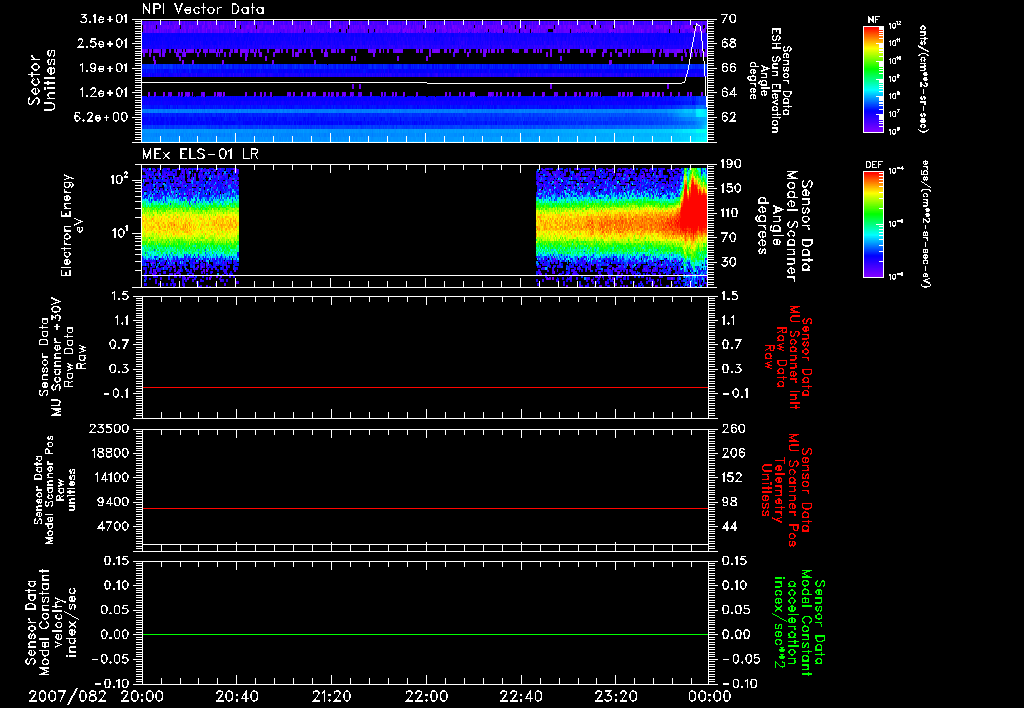This screenshot has width=1024, height=708.
Task: Click the 22:00 time tick label
Action: click(x=427, y=696)
